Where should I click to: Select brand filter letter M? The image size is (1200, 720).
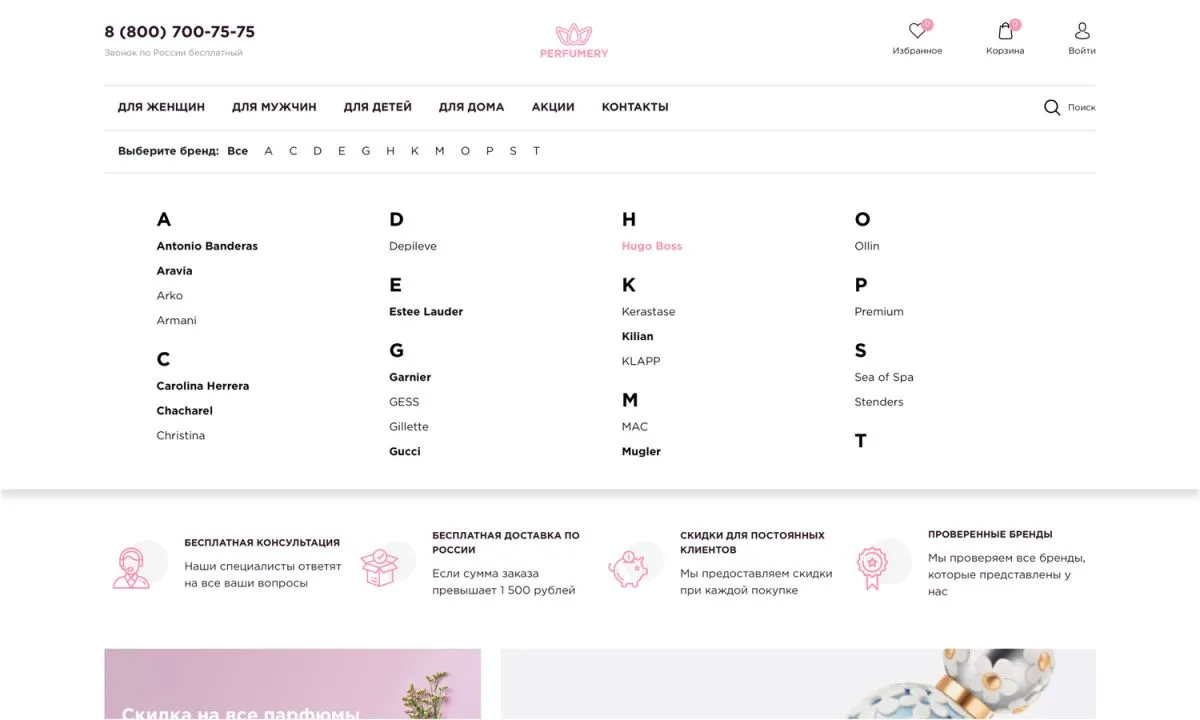(x=439, y=150)
